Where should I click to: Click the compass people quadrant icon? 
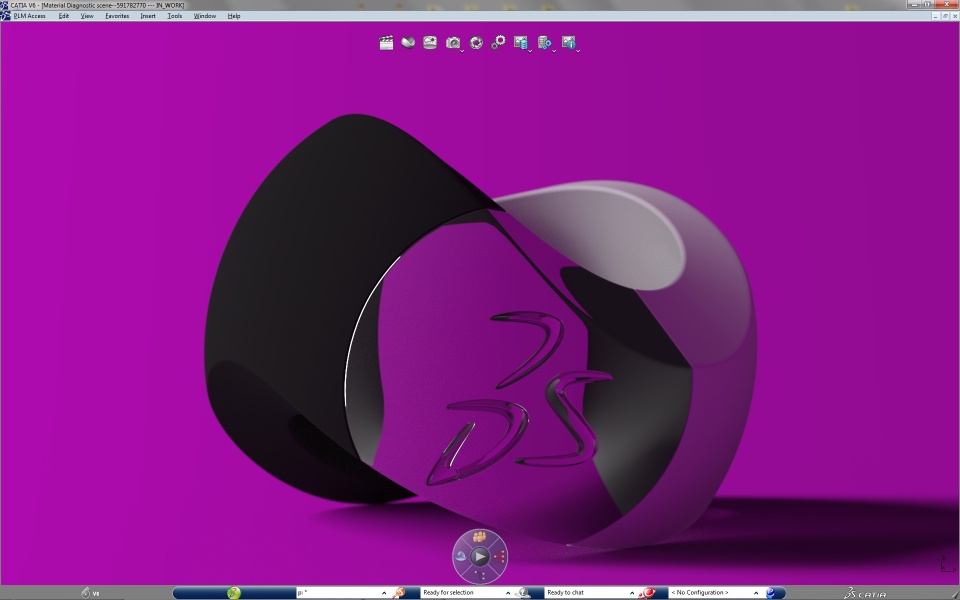tap(480, 537)
